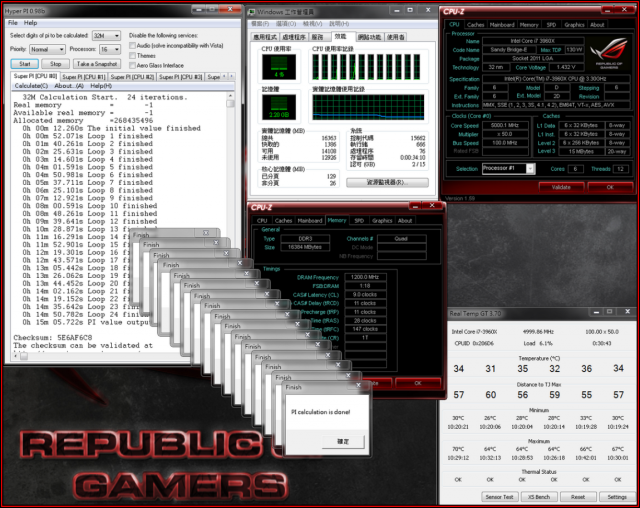
Task: Confirm the PI calculation is done dialog
Action: pyautogui.click(x=343, y=441)
